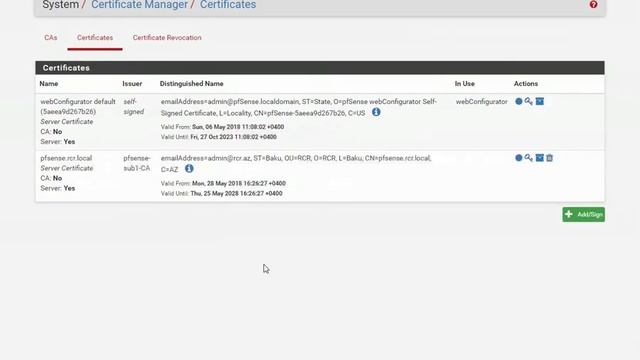Click the Name column header

[49, 84]
